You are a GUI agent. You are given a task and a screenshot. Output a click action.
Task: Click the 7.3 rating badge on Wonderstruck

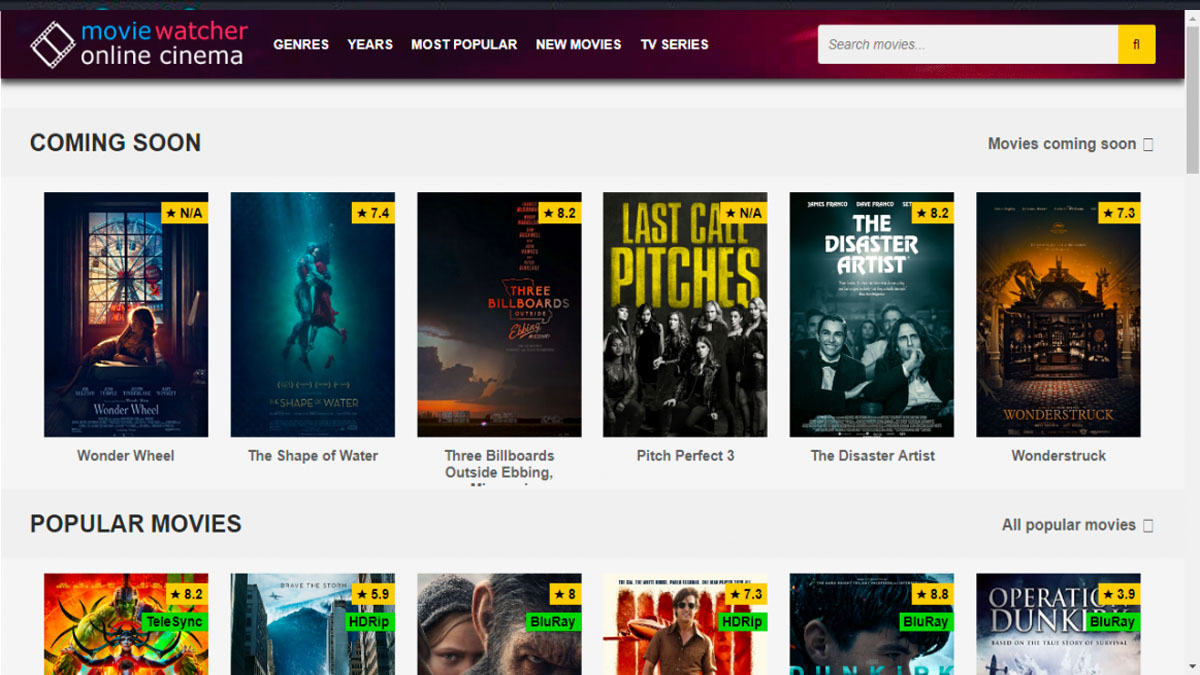1119,213
